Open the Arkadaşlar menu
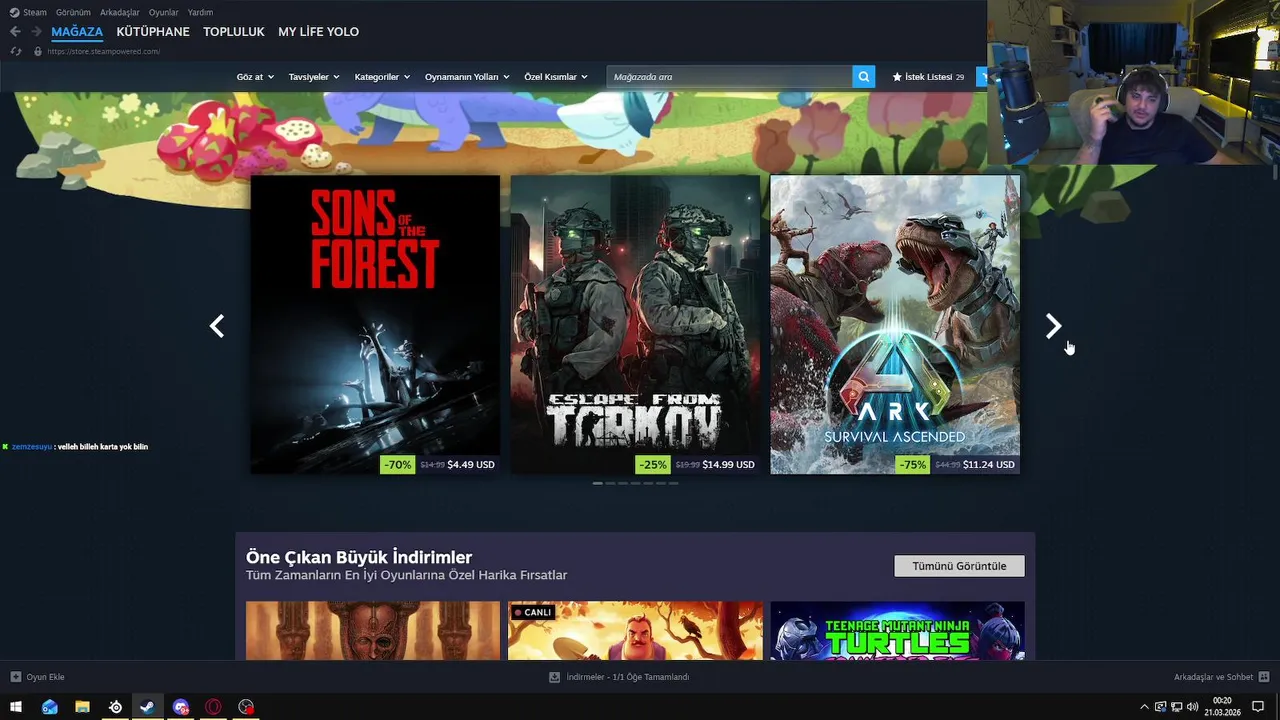Image resolution: width=1280 pixels, height=720 pixels. (x=120, y=12)
